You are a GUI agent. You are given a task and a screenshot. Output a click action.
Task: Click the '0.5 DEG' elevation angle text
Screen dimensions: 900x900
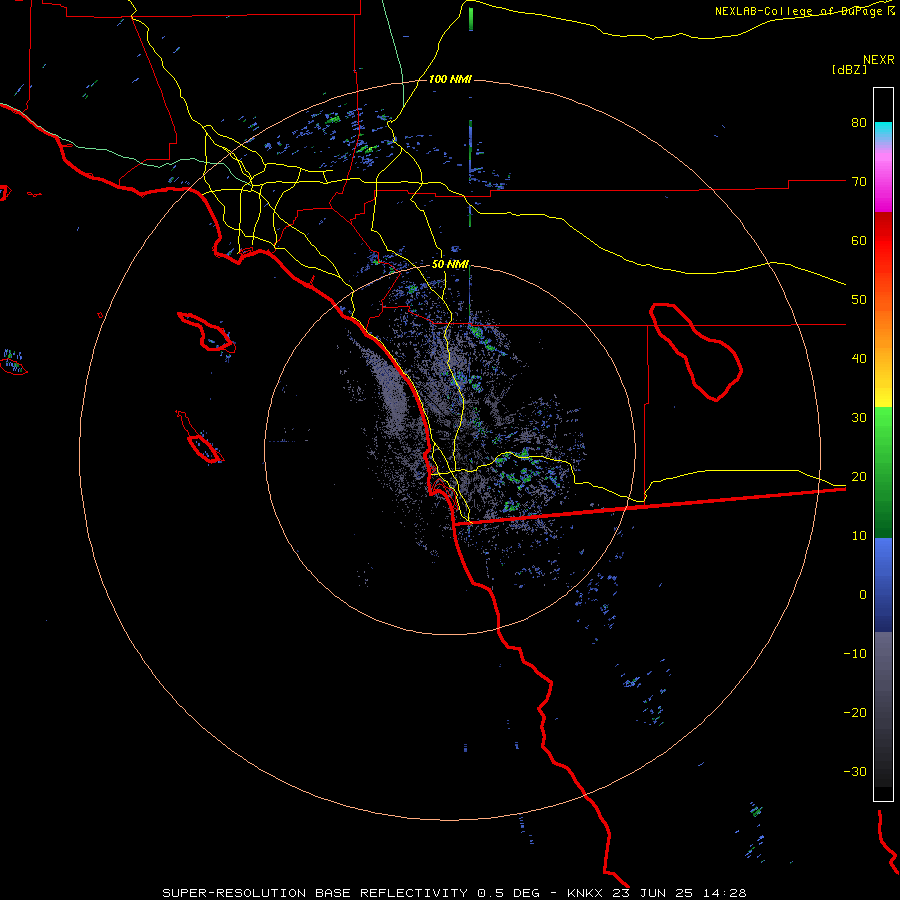tap(511, 893)
